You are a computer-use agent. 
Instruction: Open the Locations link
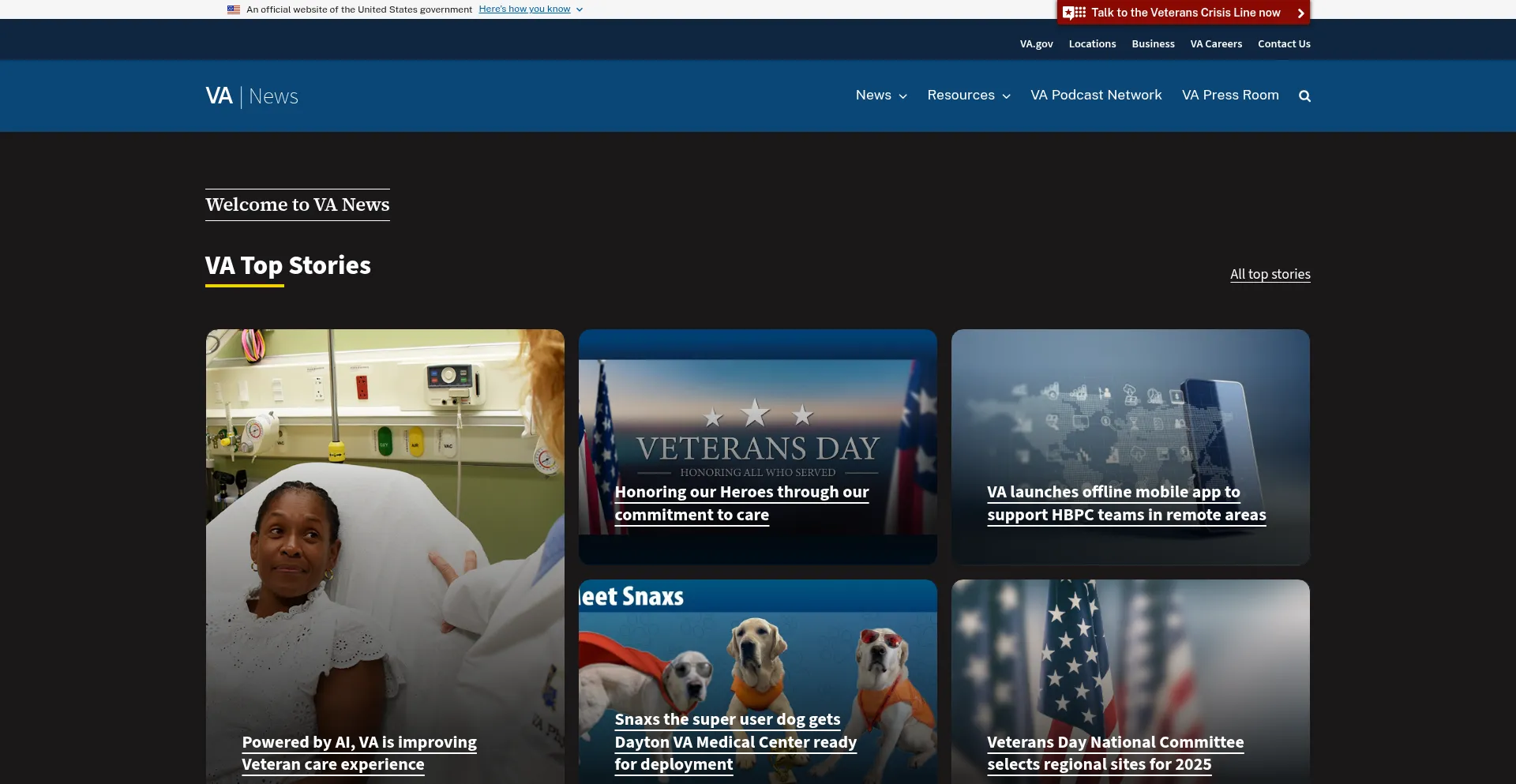pyautogui.click(x=1092, y=44)
